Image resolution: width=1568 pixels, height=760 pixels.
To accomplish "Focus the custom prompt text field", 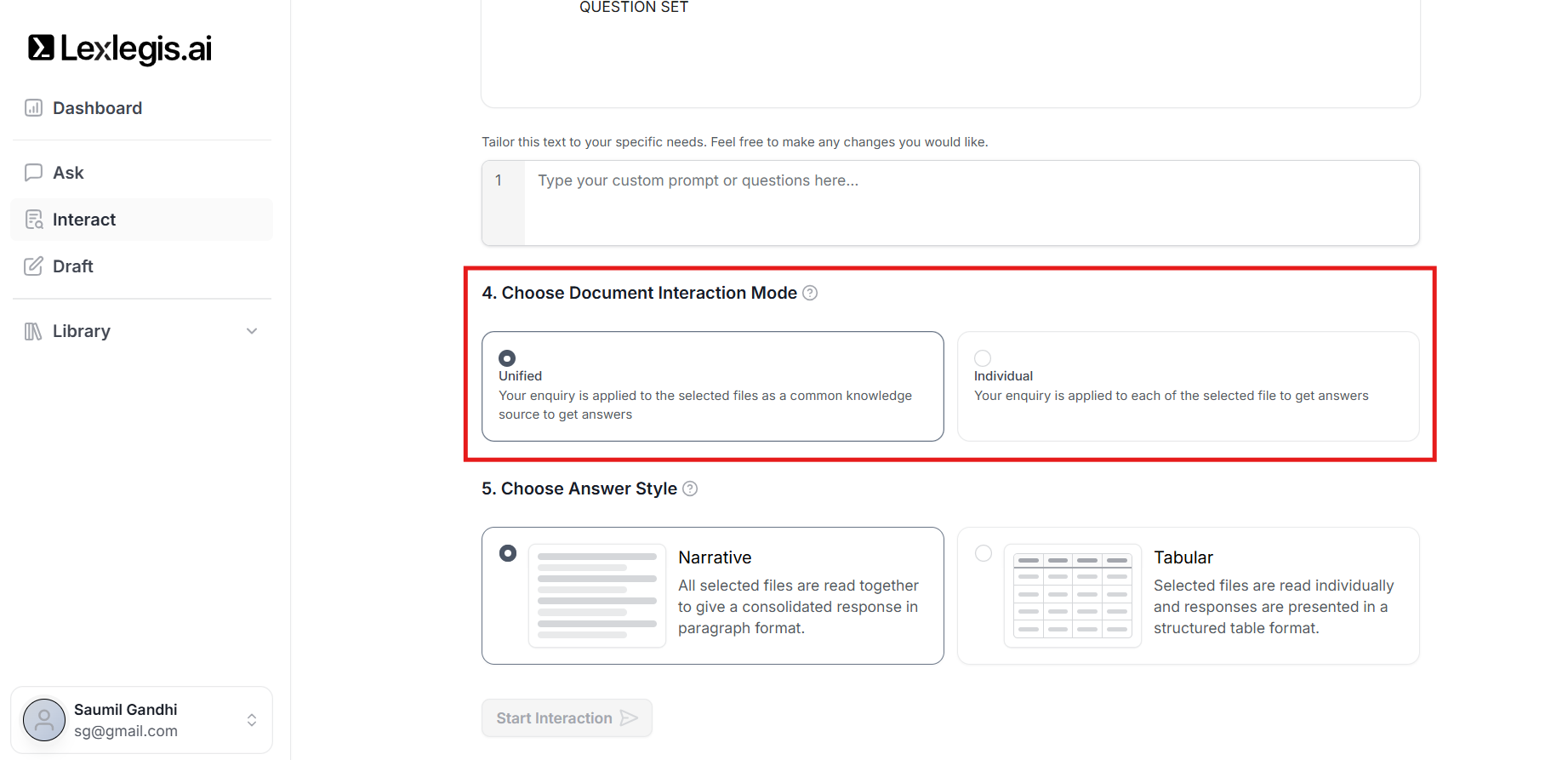I will [x=970, y=203].
